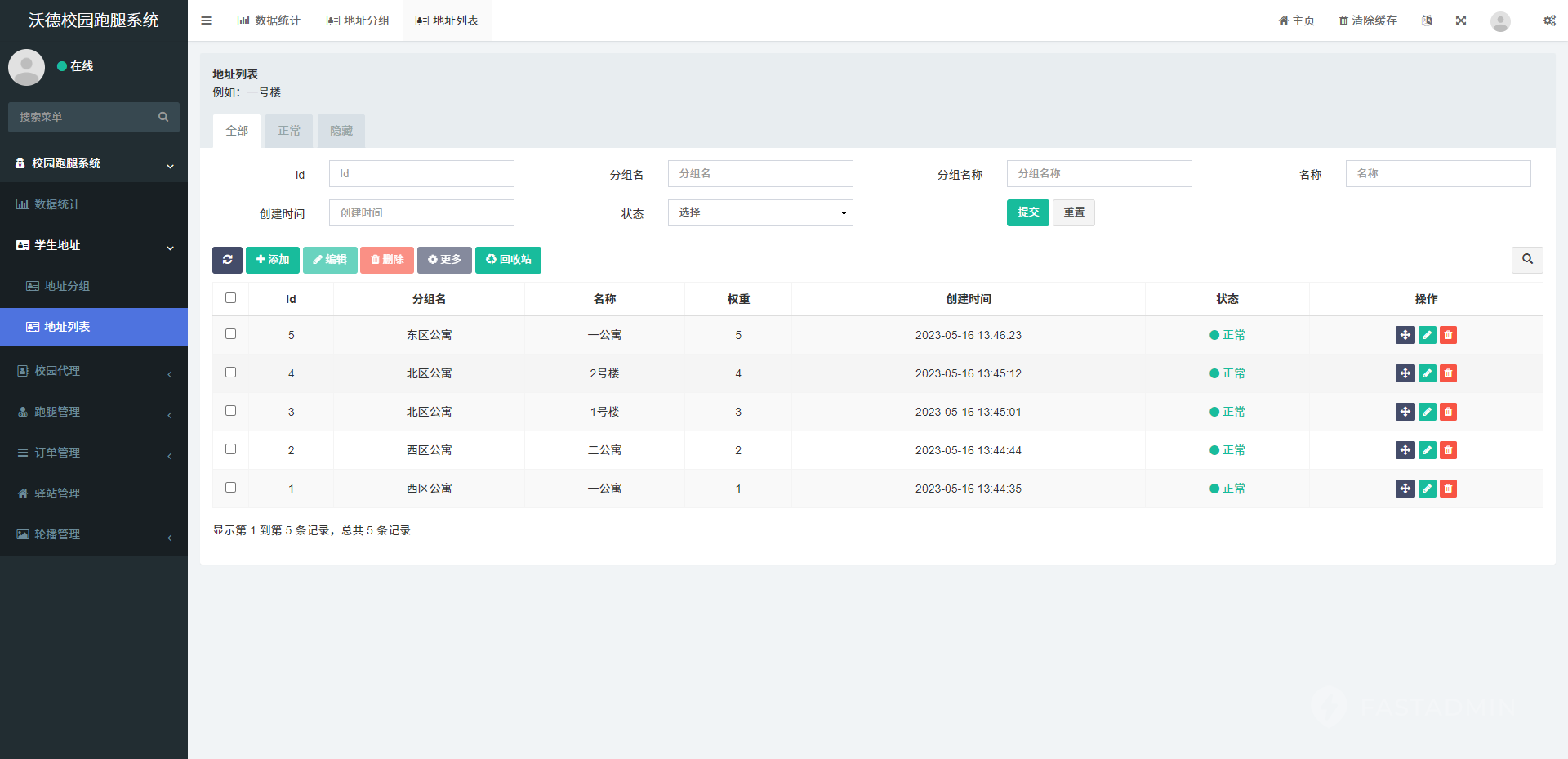The height and width of the screenshot is (759, 1568).
Task: Delete the 二公寓 row with trash icon
Action: point(1448,450)
